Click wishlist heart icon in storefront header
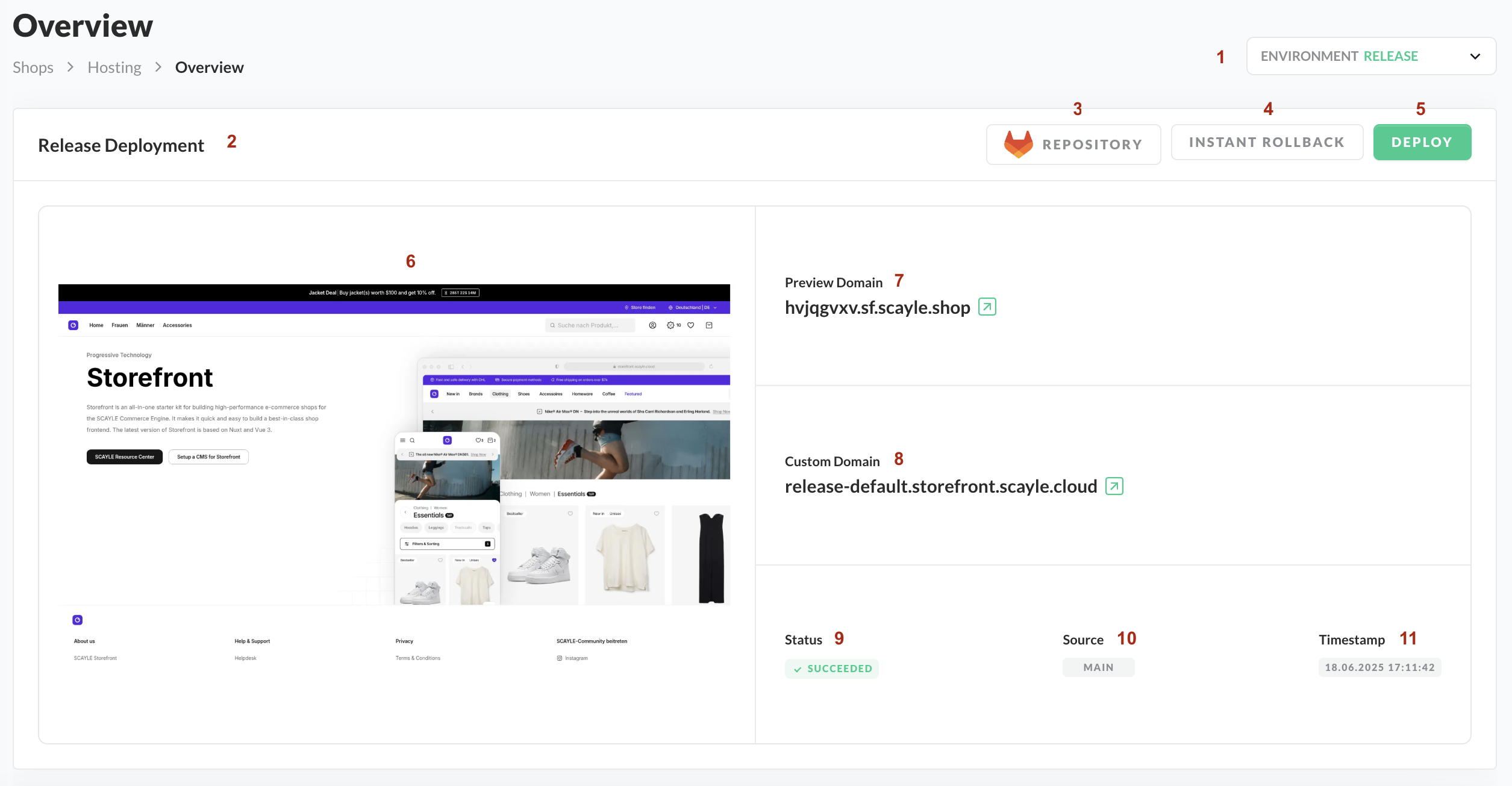Screen dimensions: 1512x786 point(691,325)
